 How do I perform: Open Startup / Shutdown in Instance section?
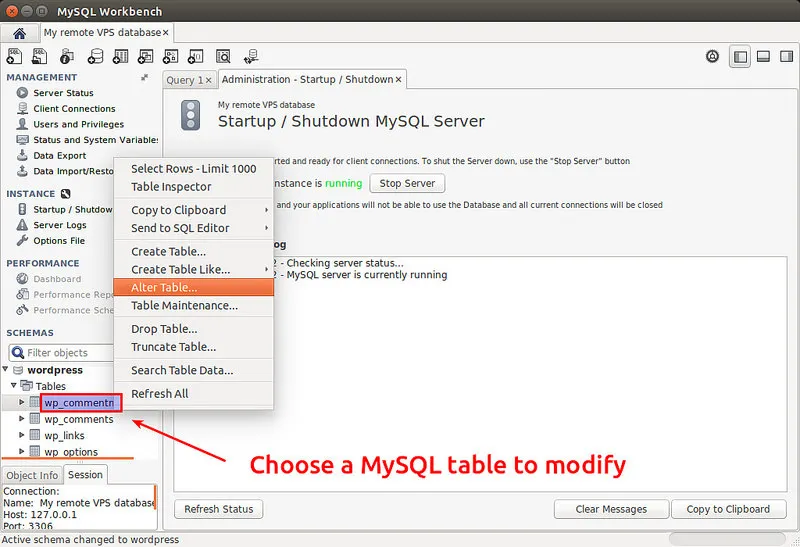[72, 209]
